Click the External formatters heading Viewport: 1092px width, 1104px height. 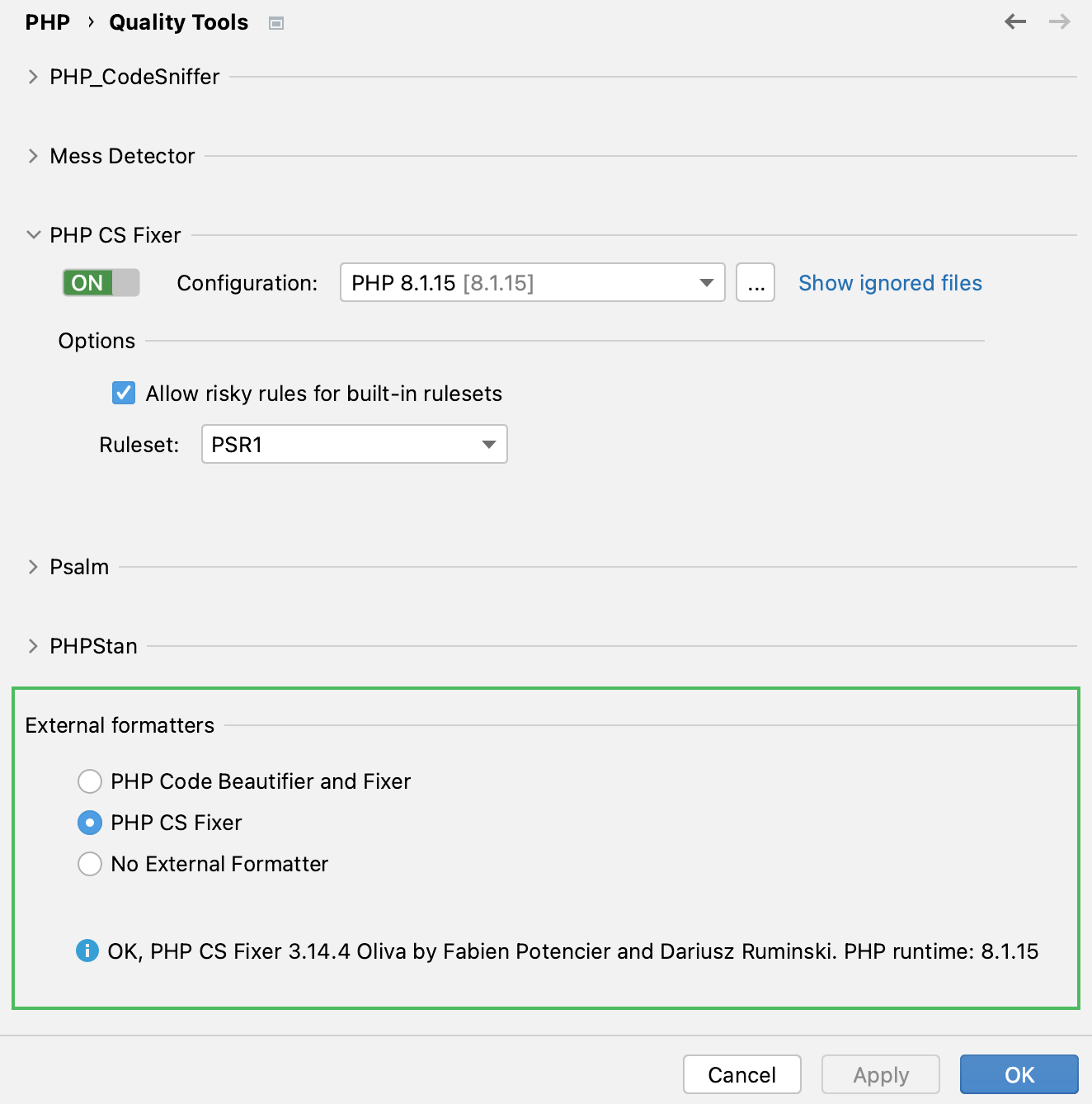[120, 725]
